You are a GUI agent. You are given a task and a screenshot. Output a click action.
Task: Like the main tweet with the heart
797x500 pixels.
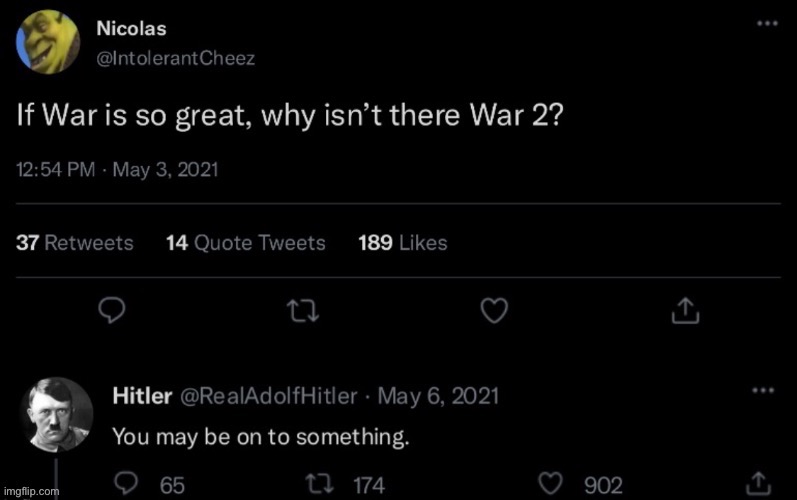[x=491, y=313]
